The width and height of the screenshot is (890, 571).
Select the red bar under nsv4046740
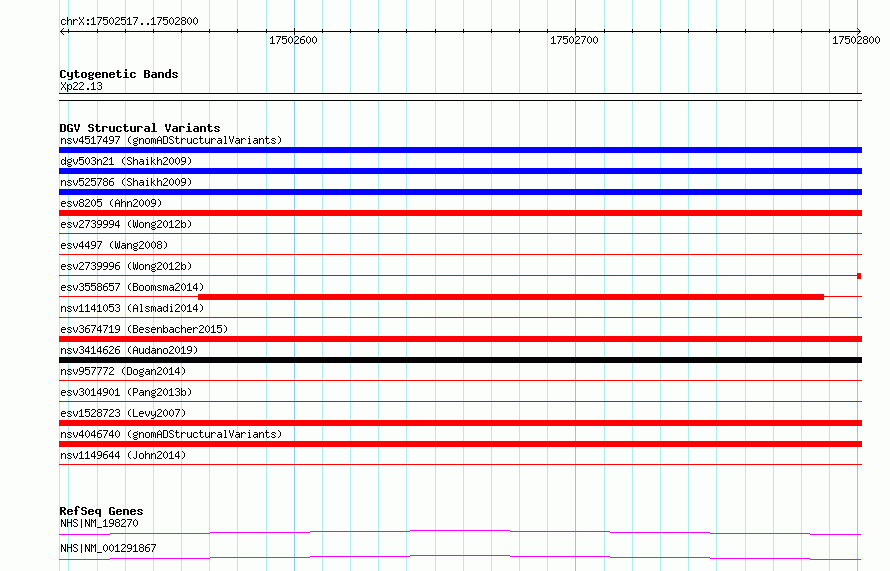click(x=460, y=444)
